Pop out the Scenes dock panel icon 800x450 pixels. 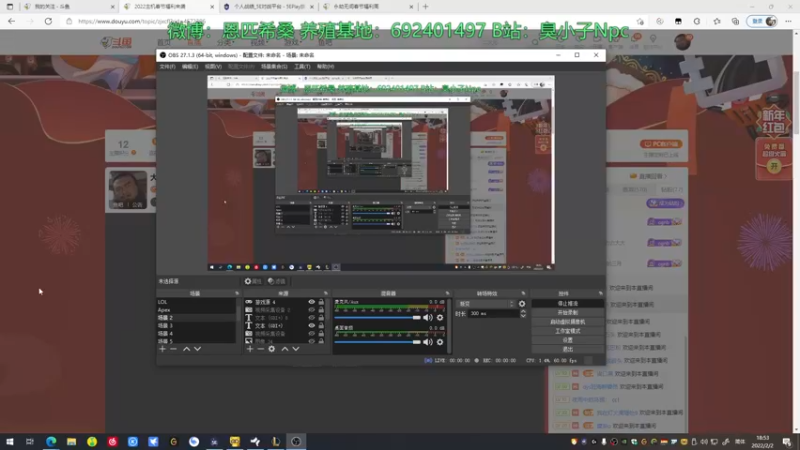click(x=237, y=293)
